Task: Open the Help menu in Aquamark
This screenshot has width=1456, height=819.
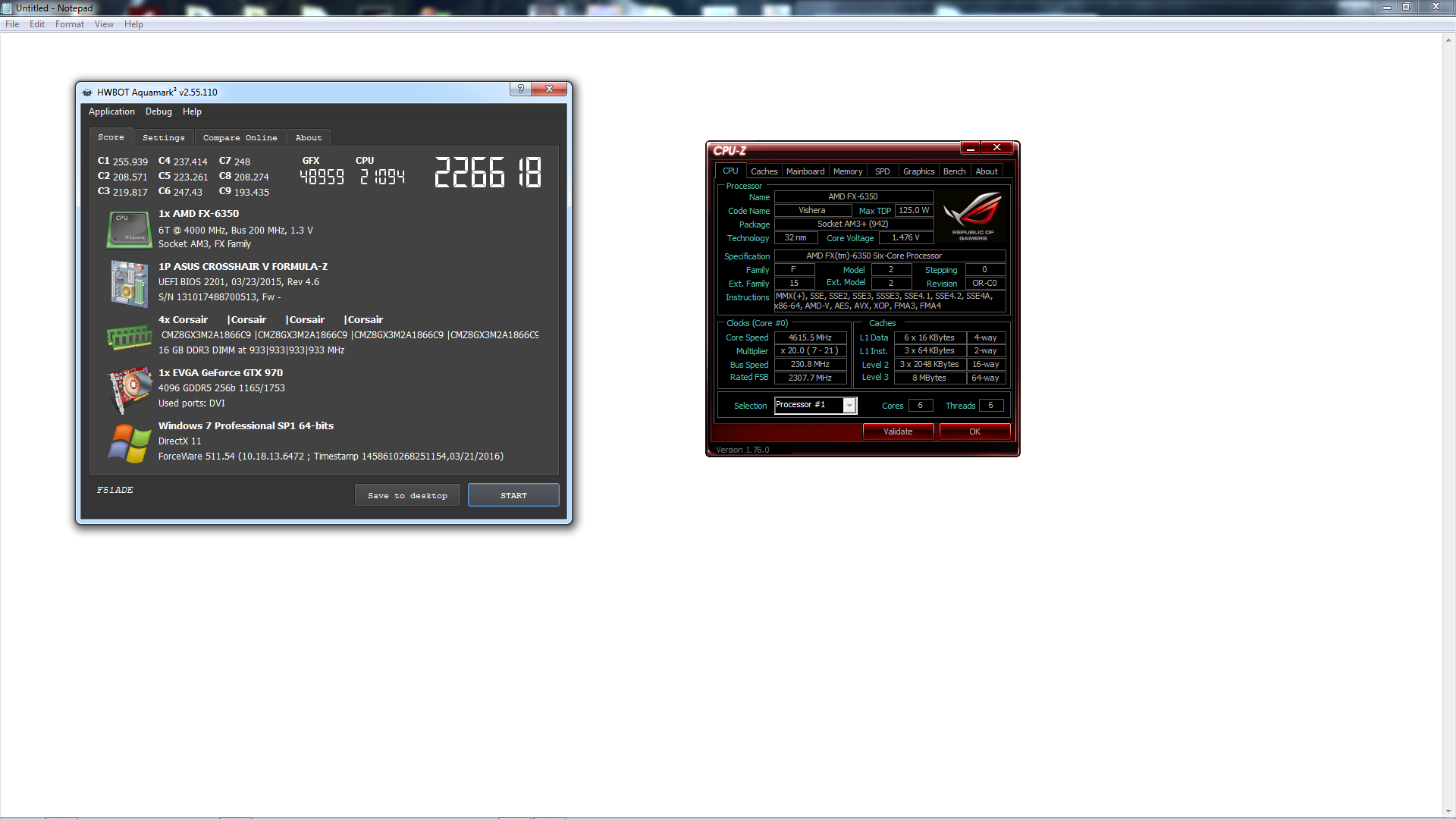Action: (x=192, y=111)
